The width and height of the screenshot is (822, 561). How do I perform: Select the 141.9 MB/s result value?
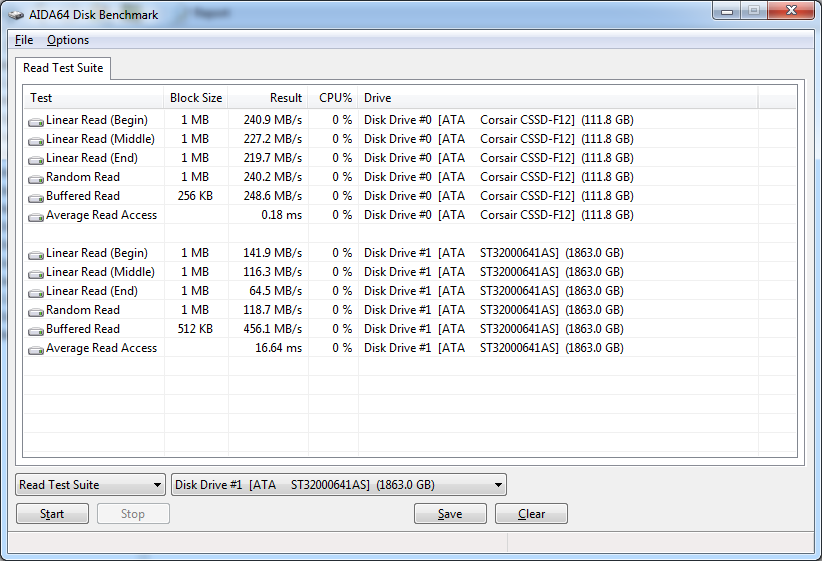273,253
